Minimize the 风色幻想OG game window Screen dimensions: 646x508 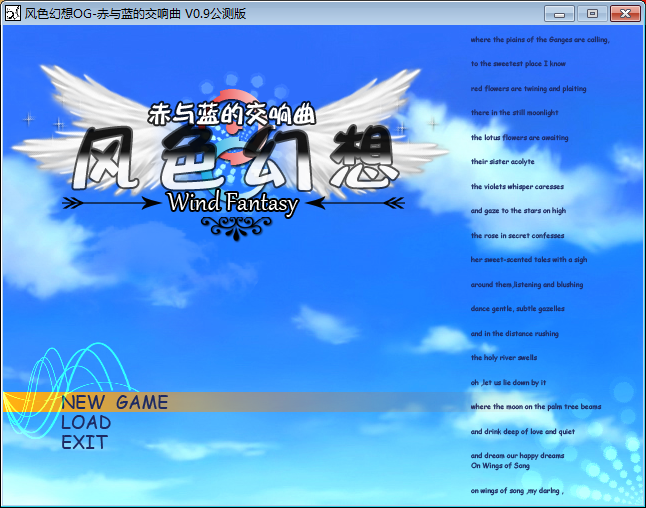pos(559,14)
